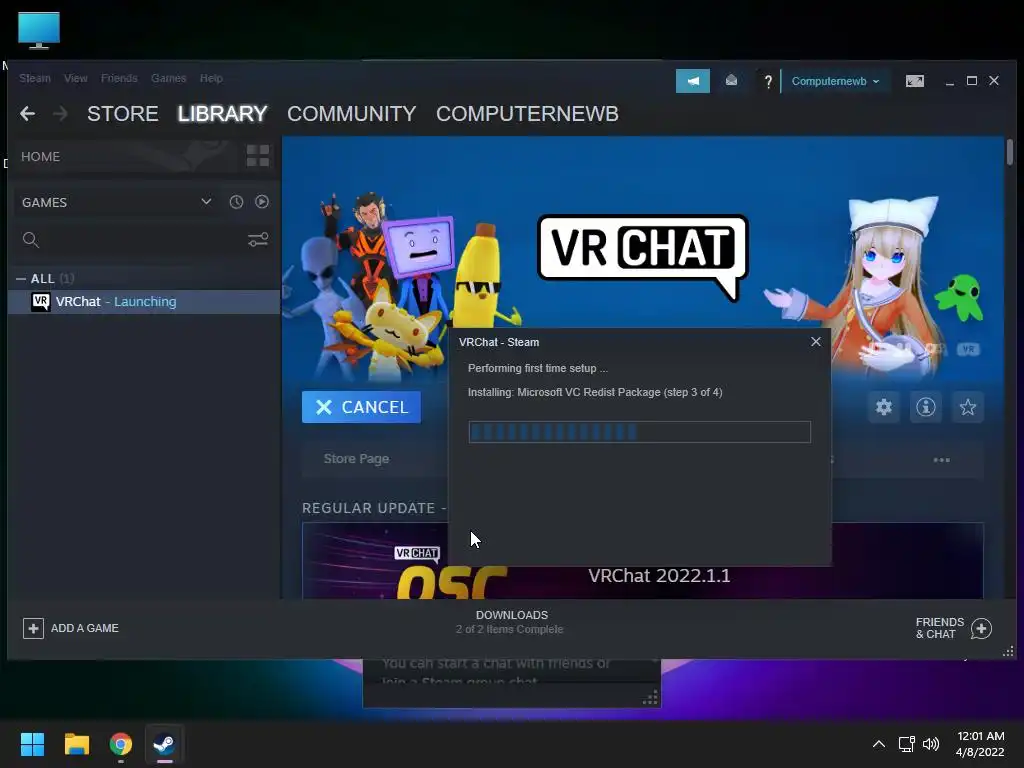Open the Steam inbox envelope icon
Image resolution: width=1024 pixels, height=768 pixels.
pos(731,80)
